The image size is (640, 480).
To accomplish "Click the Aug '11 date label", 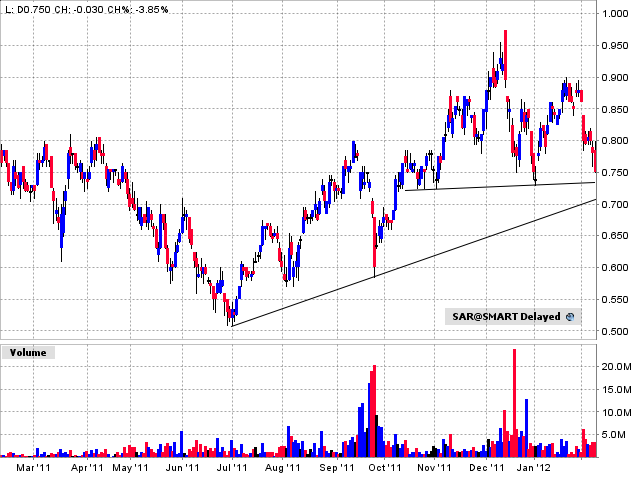I will pyautogui.click(x=282, y=468).
